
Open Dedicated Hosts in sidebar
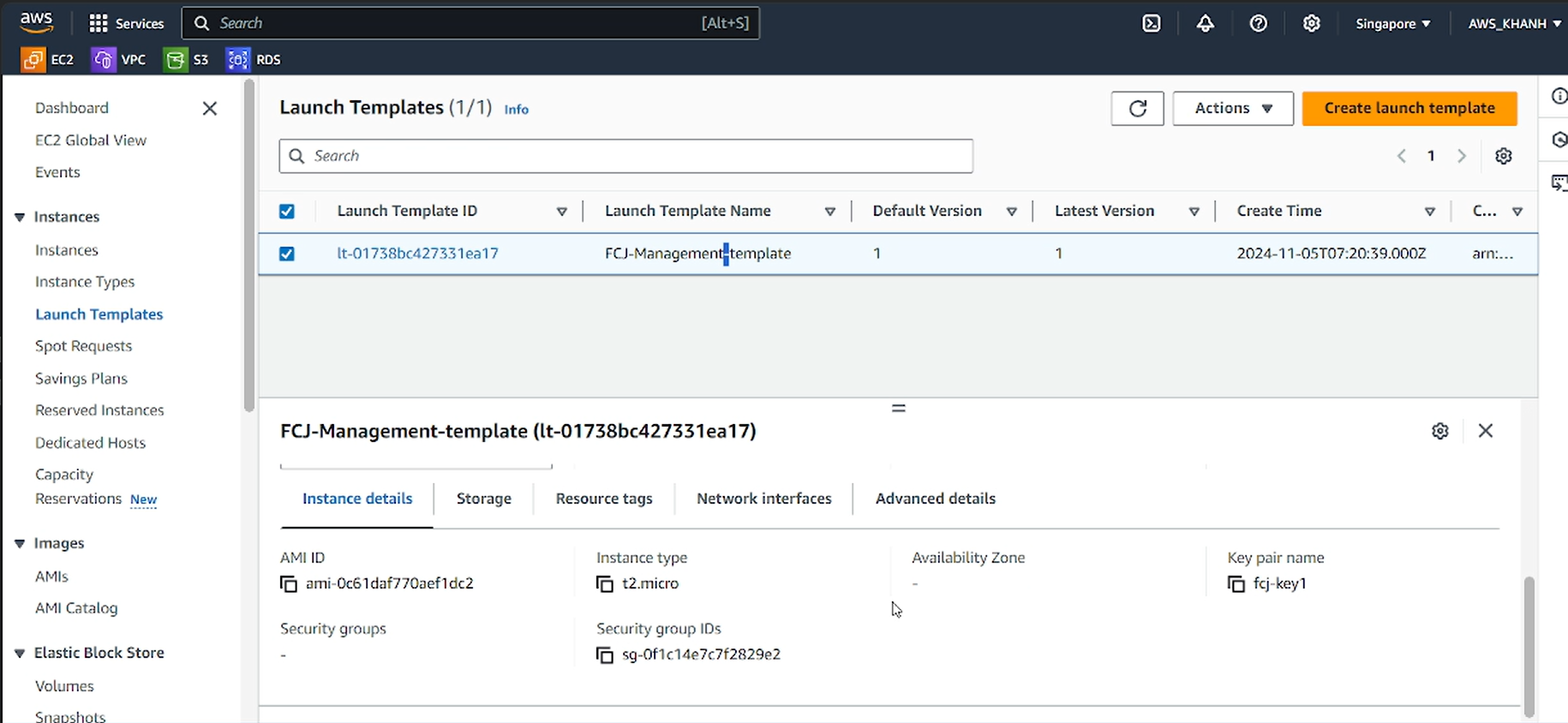click(x=90, y=443)
